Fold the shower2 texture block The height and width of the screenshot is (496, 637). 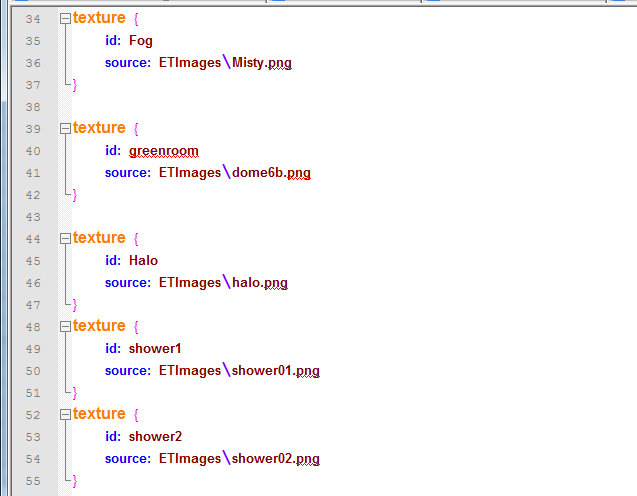coord(65,415)
